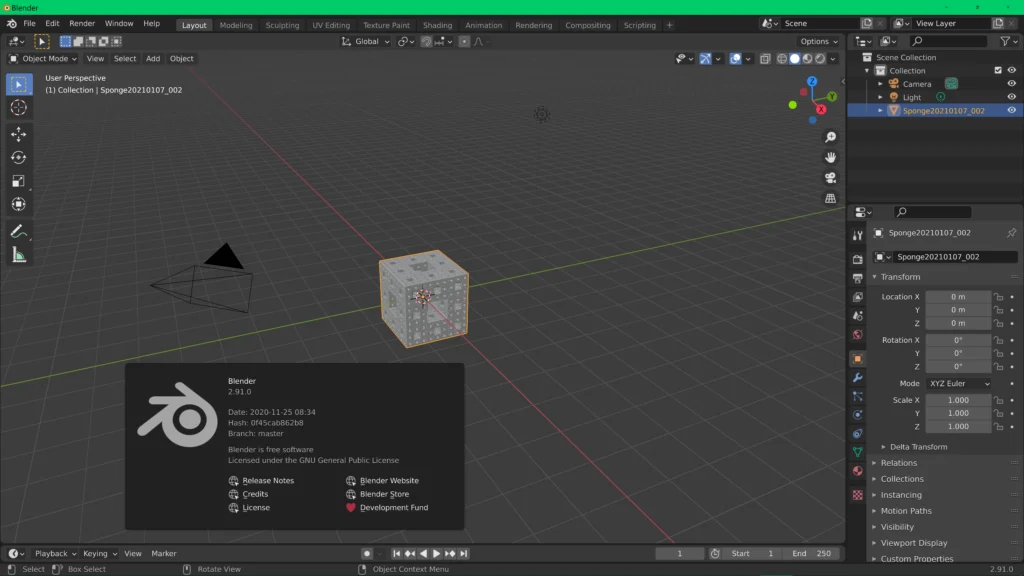Expand the Viewport Display panel

pyautogui.click(x=913, y=543)
